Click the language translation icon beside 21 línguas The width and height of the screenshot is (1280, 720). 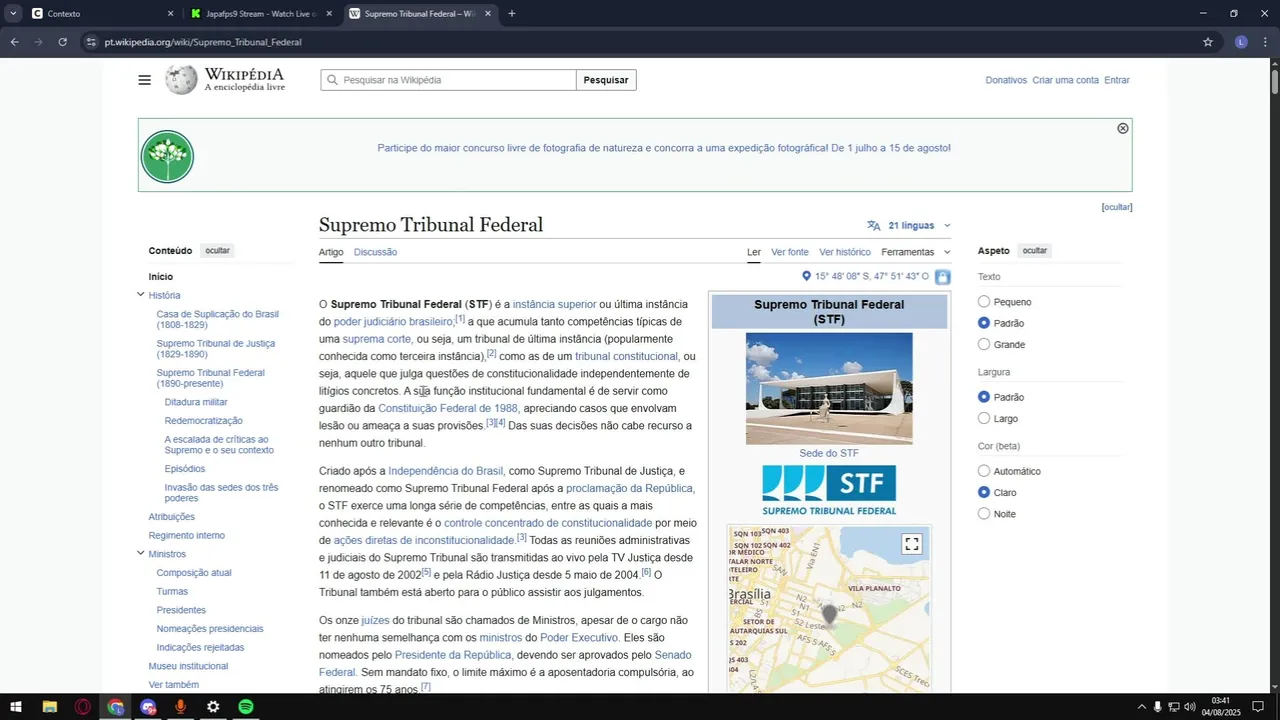pyautogui.click(x=874, y=226)
